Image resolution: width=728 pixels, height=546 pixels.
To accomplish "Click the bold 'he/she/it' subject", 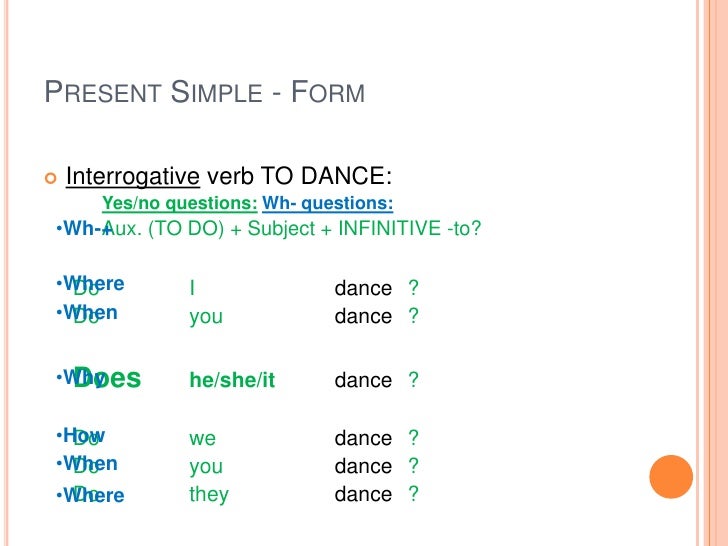I will coord(232,380).
